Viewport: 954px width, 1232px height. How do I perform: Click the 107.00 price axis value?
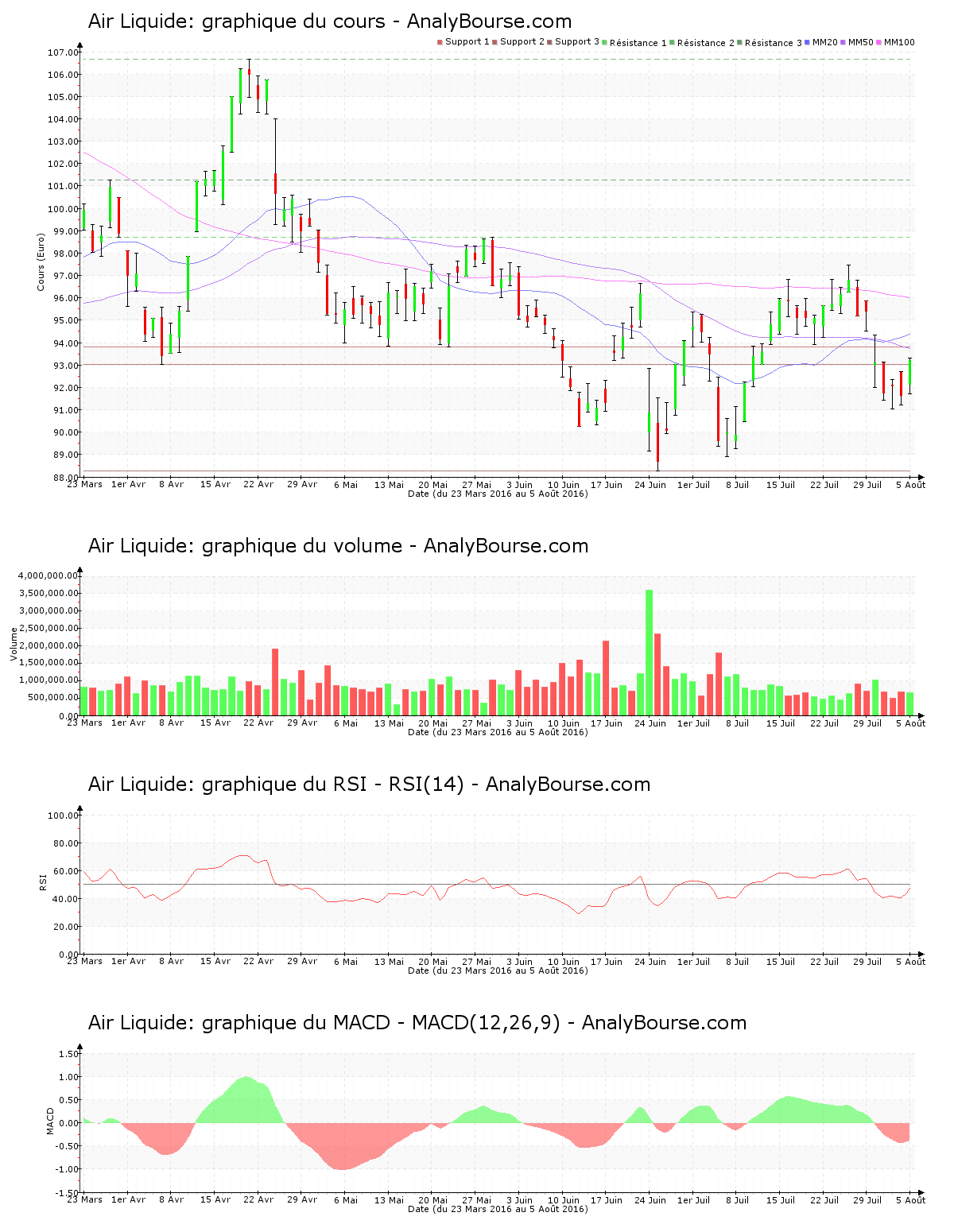coord(63,52)
